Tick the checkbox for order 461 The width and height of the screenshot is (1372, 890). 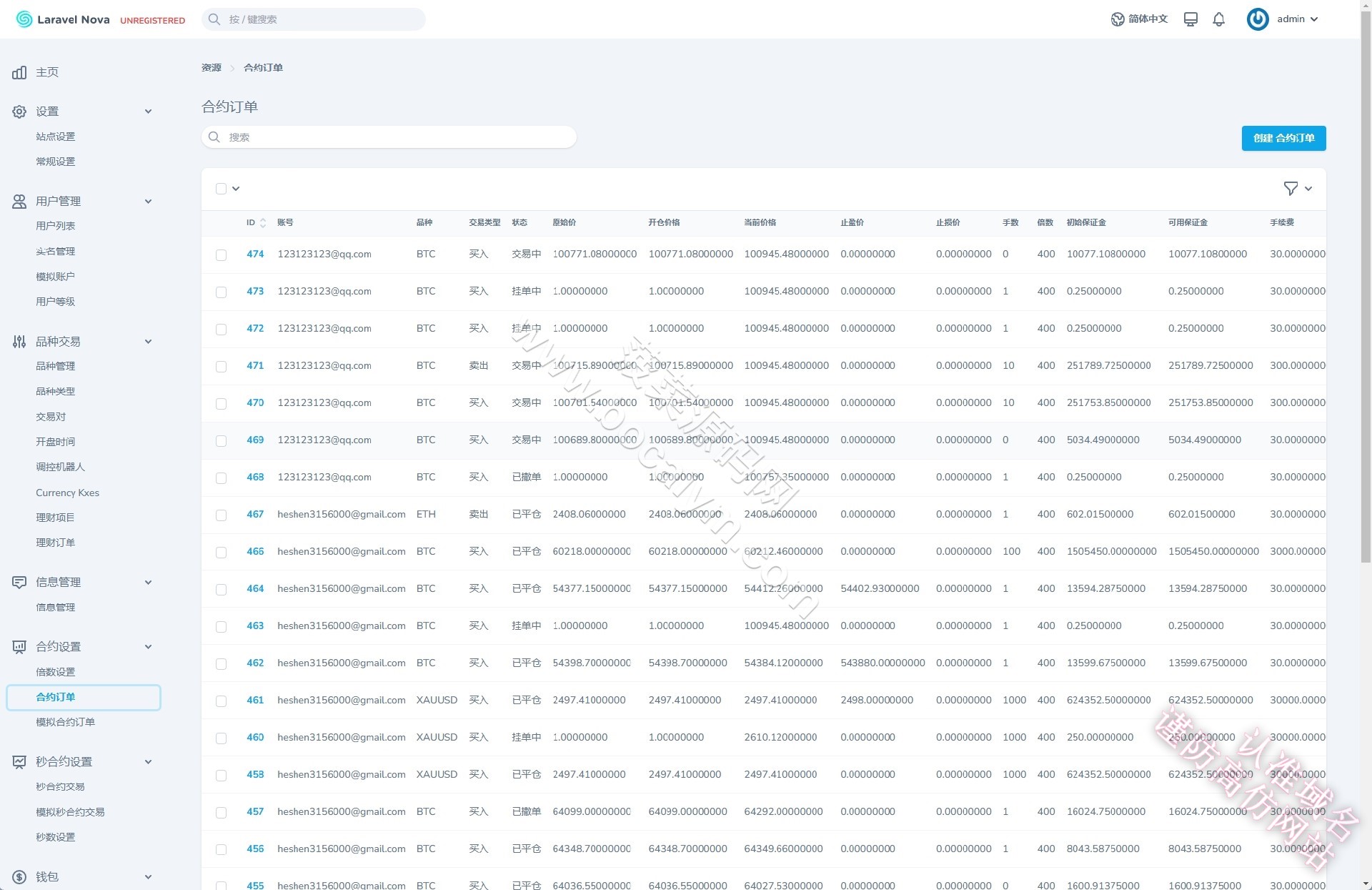(x=222, y=701)
